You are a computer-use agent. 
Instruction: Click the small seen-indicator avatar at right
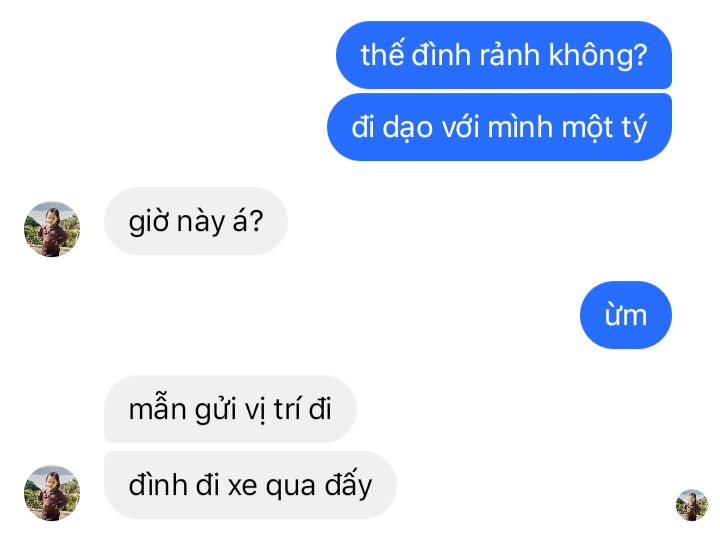(692, 505)
